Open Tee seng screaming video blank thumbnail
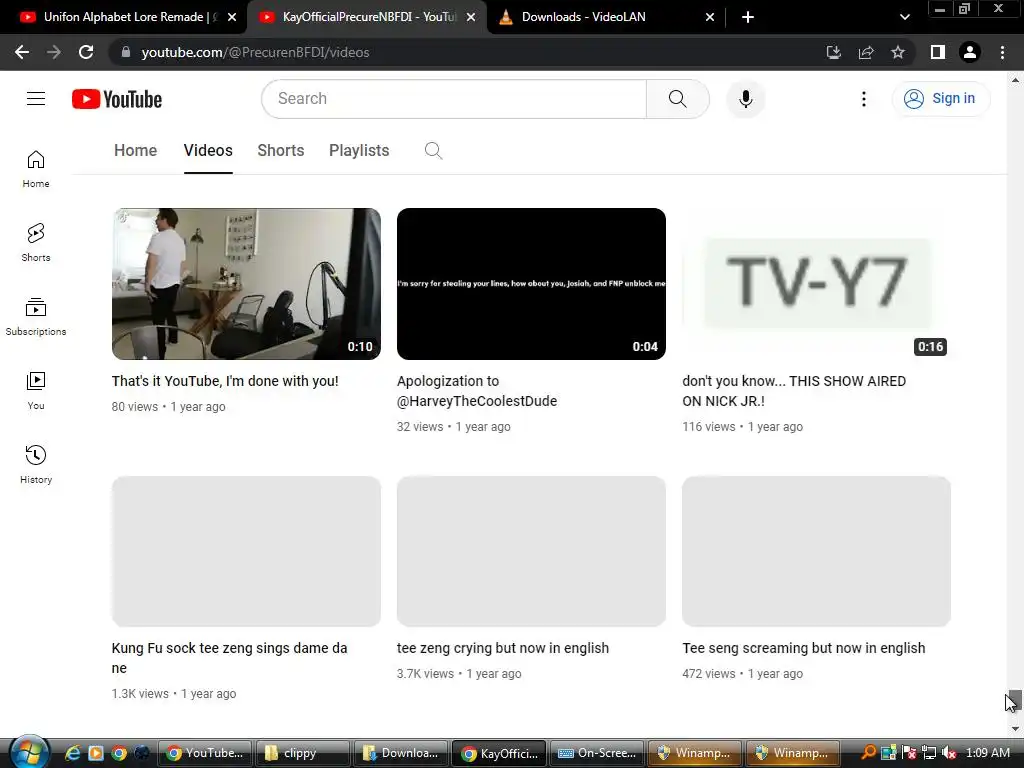 pyautogui.click(x=816, y=551)
